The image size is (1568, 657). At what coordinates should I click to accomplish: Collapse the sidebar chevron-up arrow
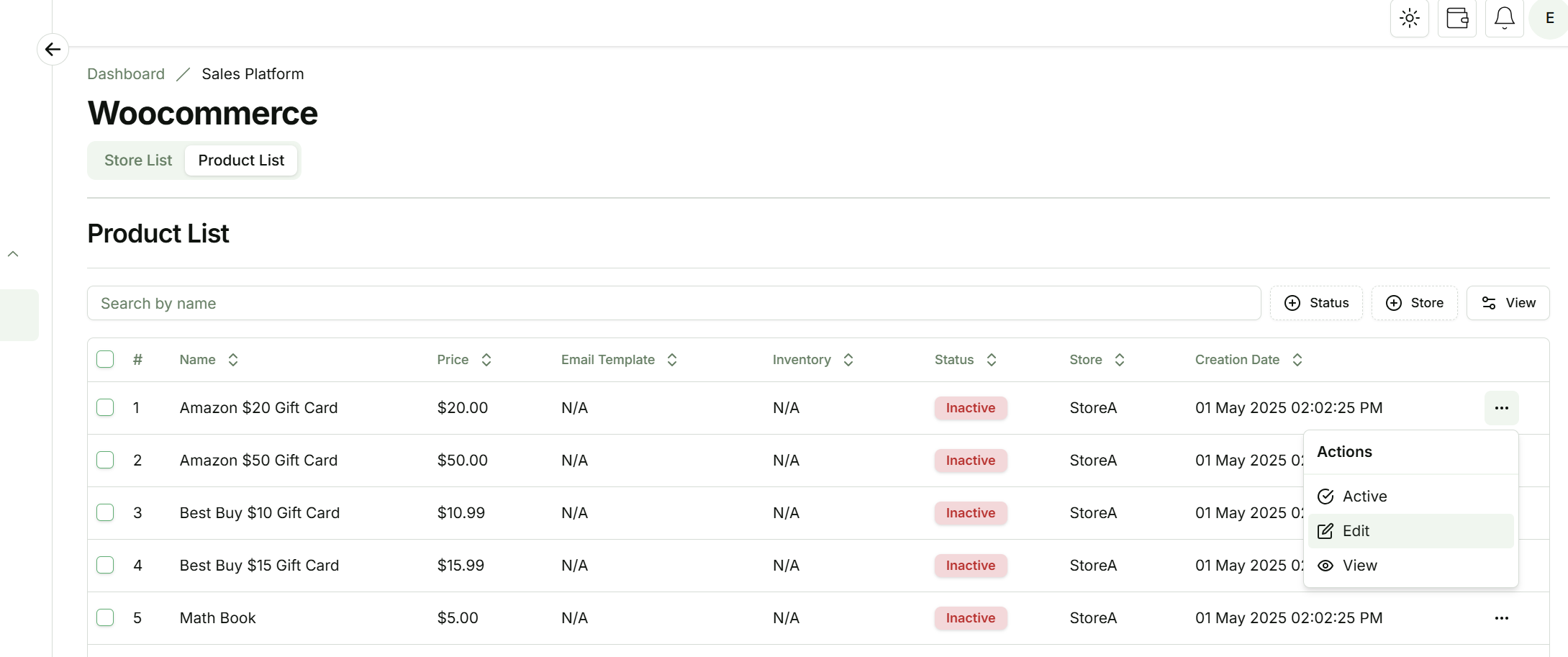(13, 254)
